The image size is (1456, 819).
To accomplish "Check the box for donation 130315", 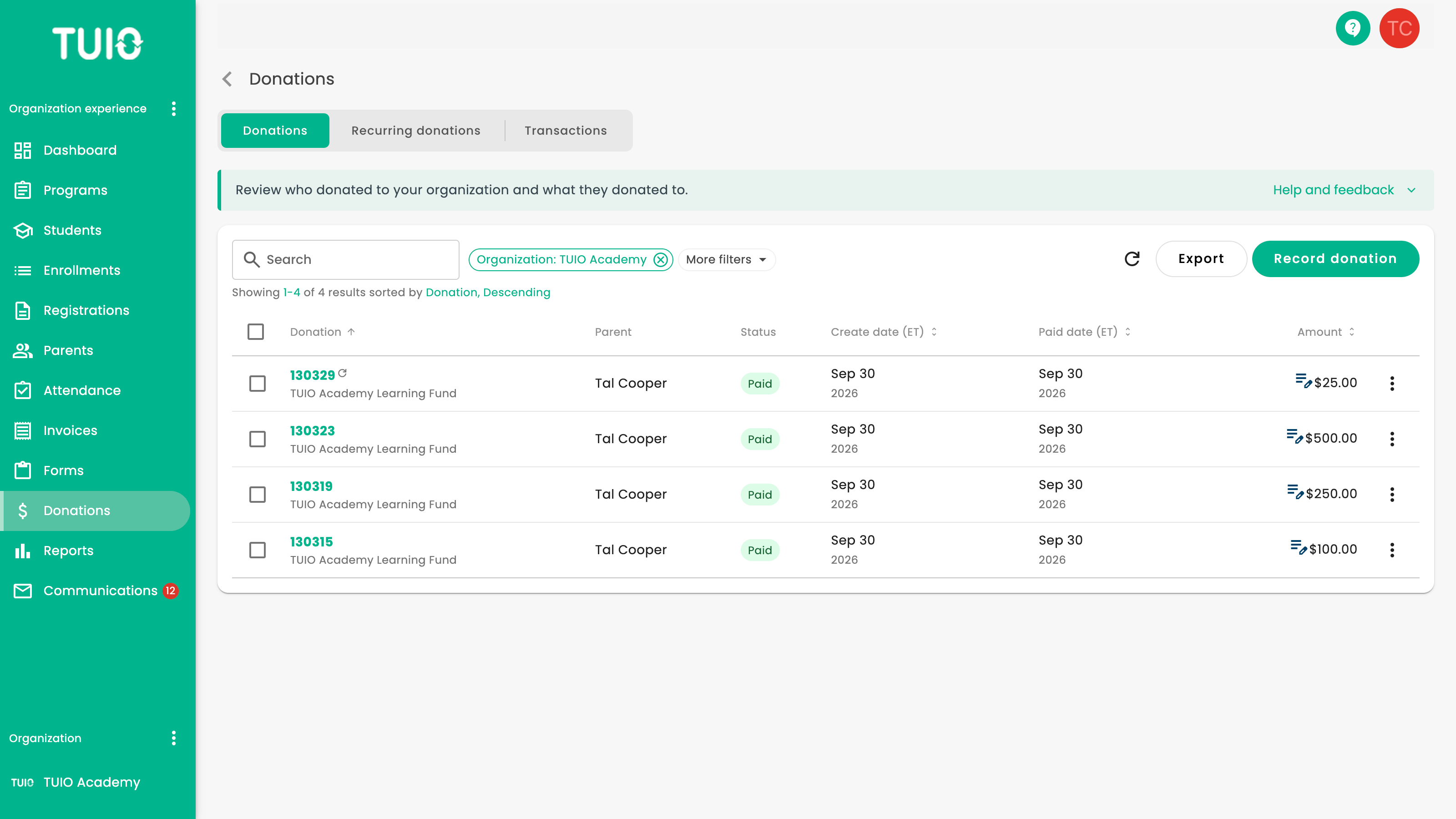I will click(257, 549).
